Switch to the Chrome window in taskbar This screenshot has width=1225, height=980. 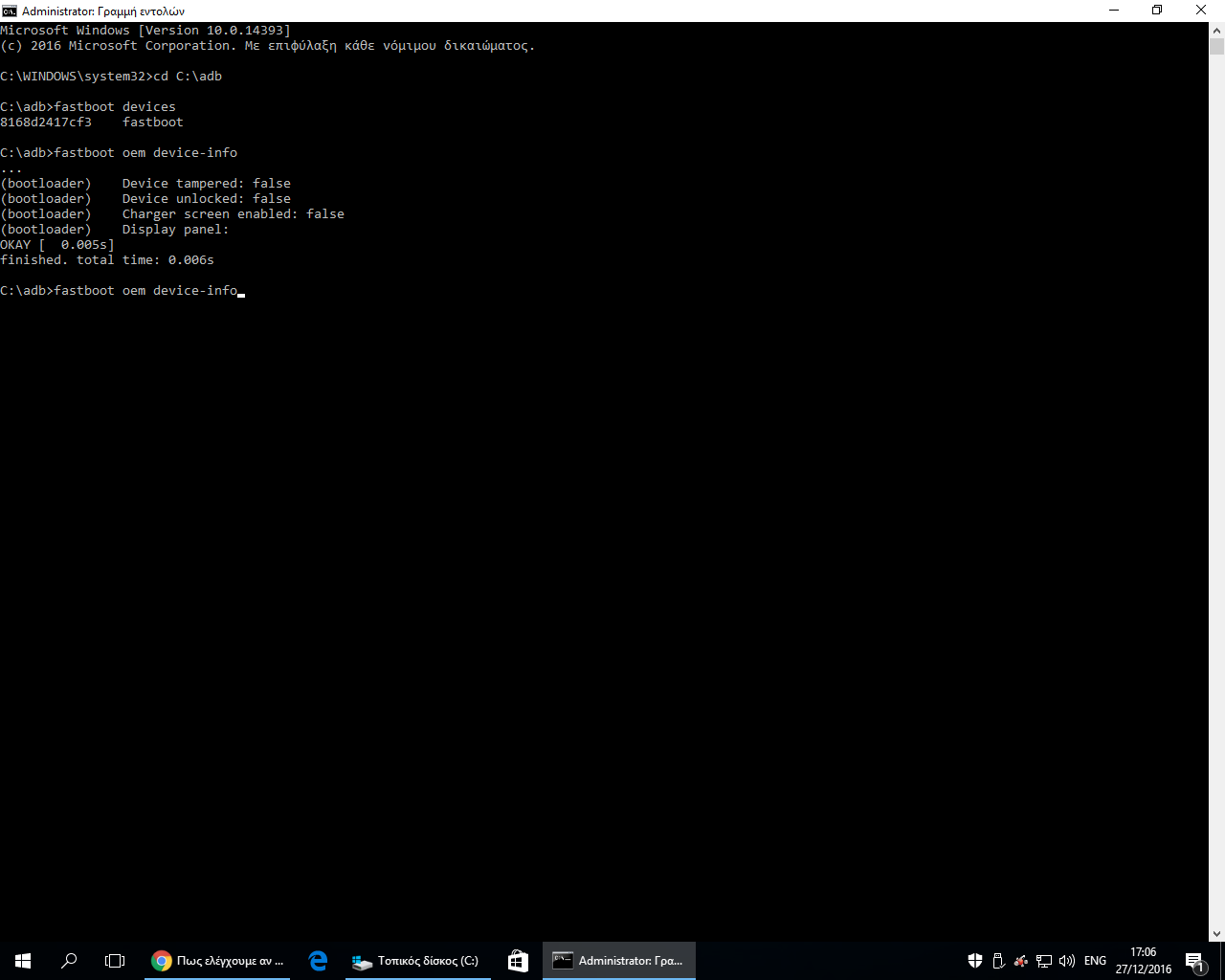click(218, 960)
